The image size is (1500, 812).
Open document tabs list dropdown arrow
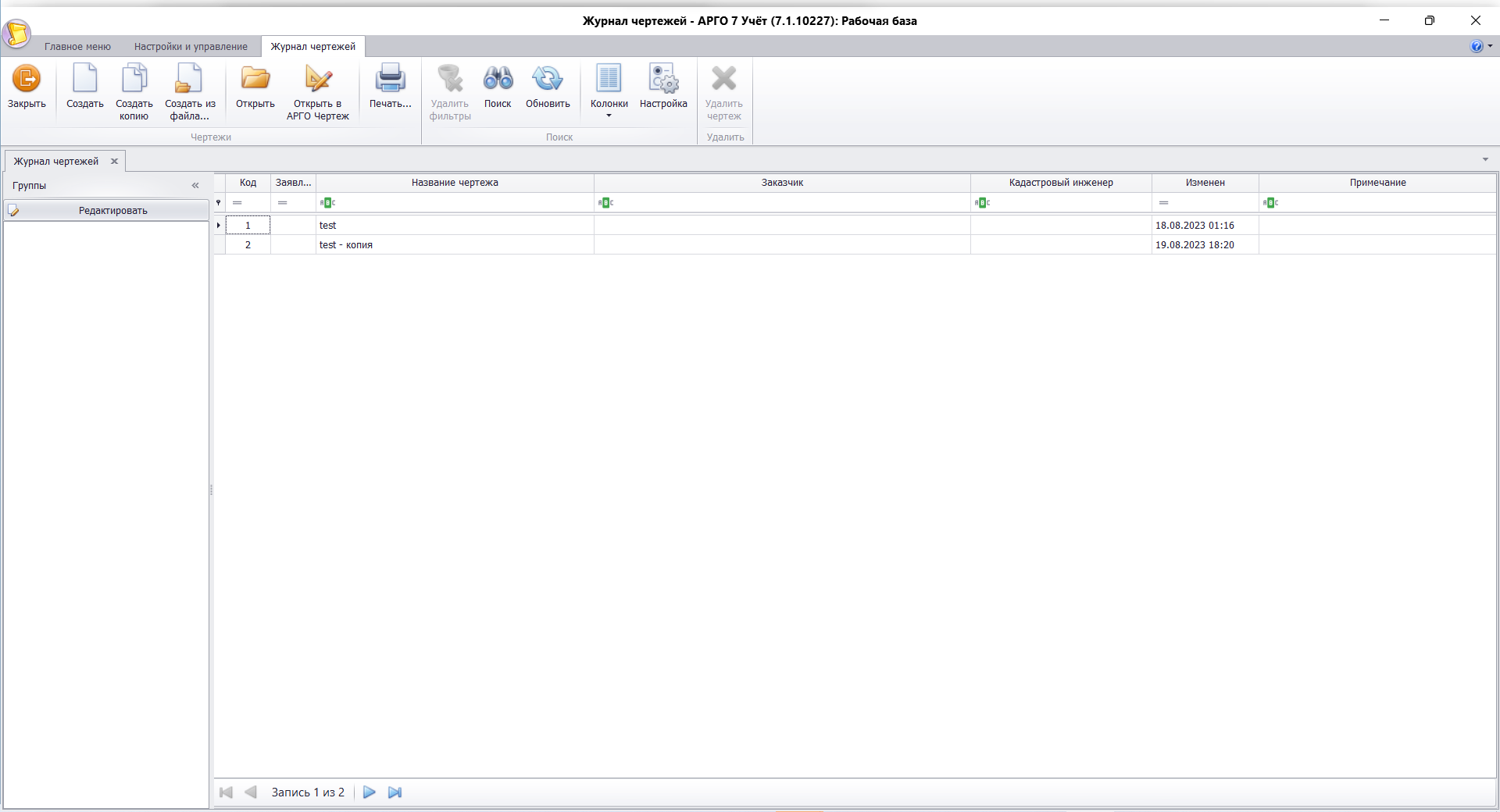tap(1485, 160)
